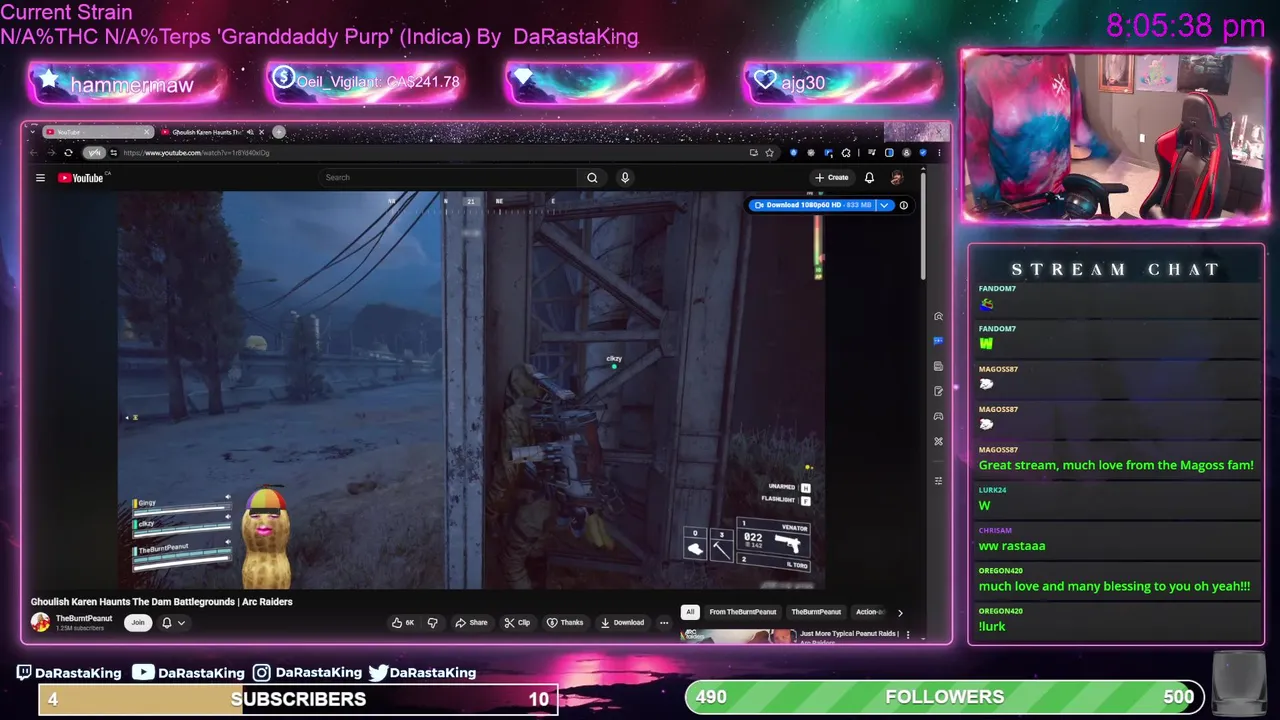Viewport: 1280px width, 720px height.
Task: Click the subscribers goal progress bar
Action: (298, 699)
